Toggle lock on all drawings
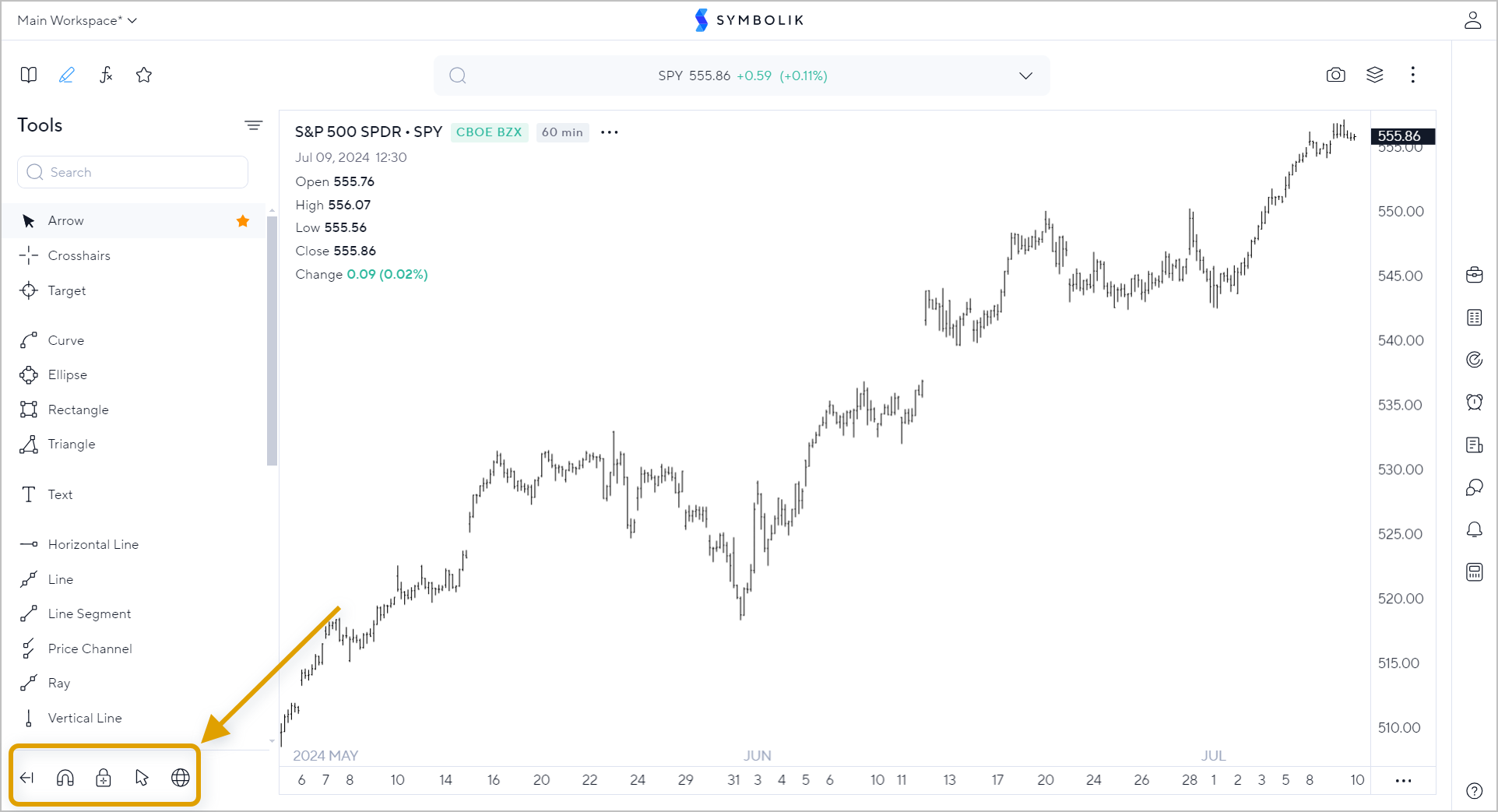 coord(104,777)
